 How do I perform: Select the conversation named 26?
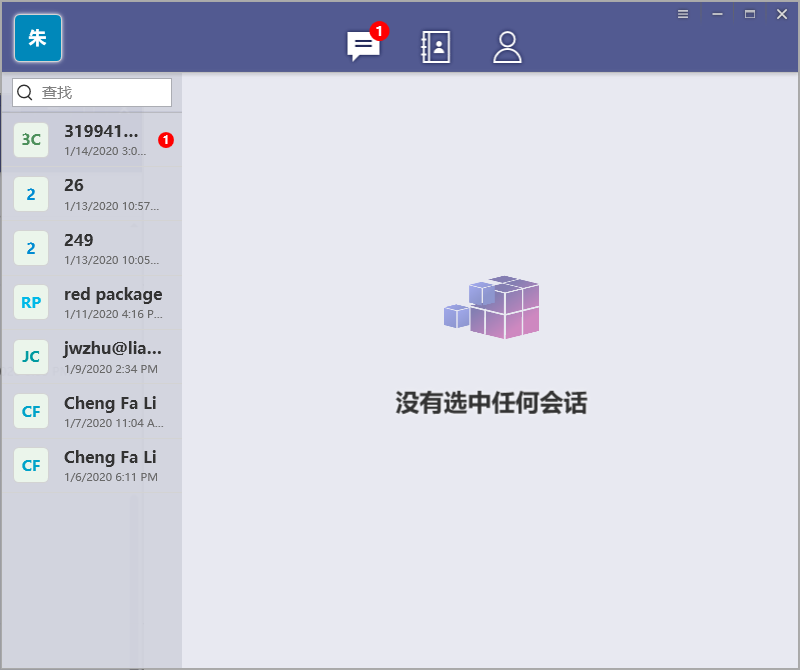92,194
